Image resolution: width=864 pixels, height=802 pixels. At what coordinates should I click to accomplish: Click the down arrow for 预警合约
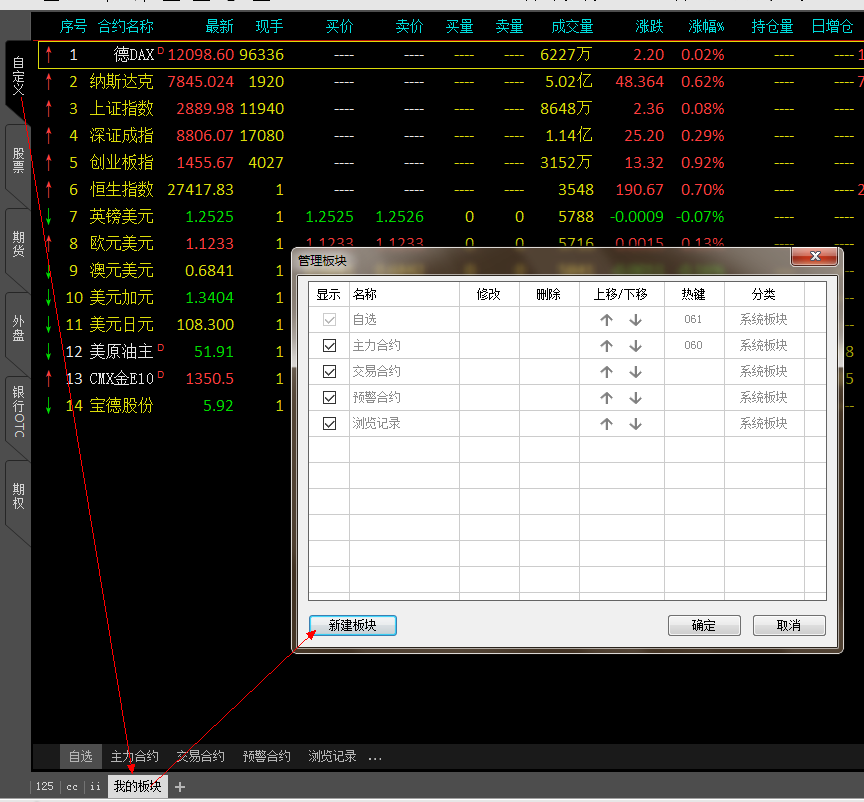click(635, 398)
